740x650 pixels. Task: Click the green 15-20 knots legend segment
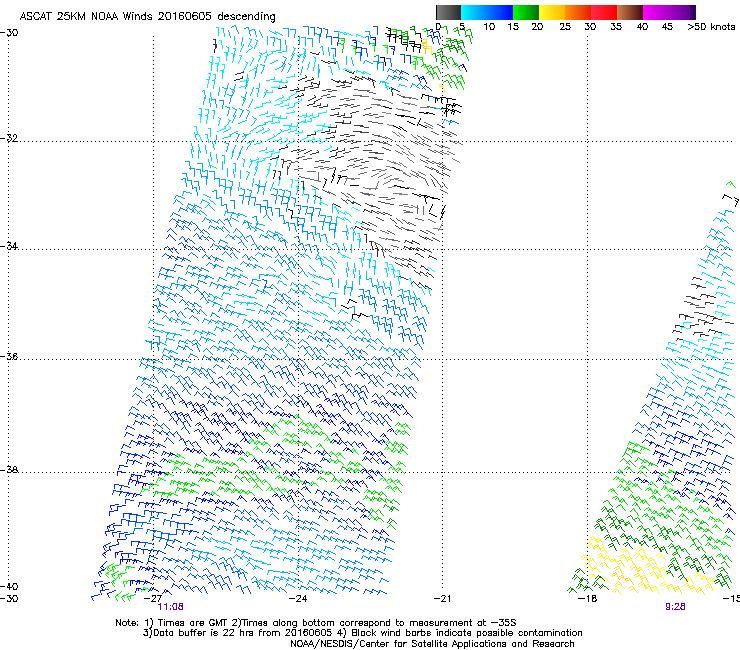click(x=526, y=12)
